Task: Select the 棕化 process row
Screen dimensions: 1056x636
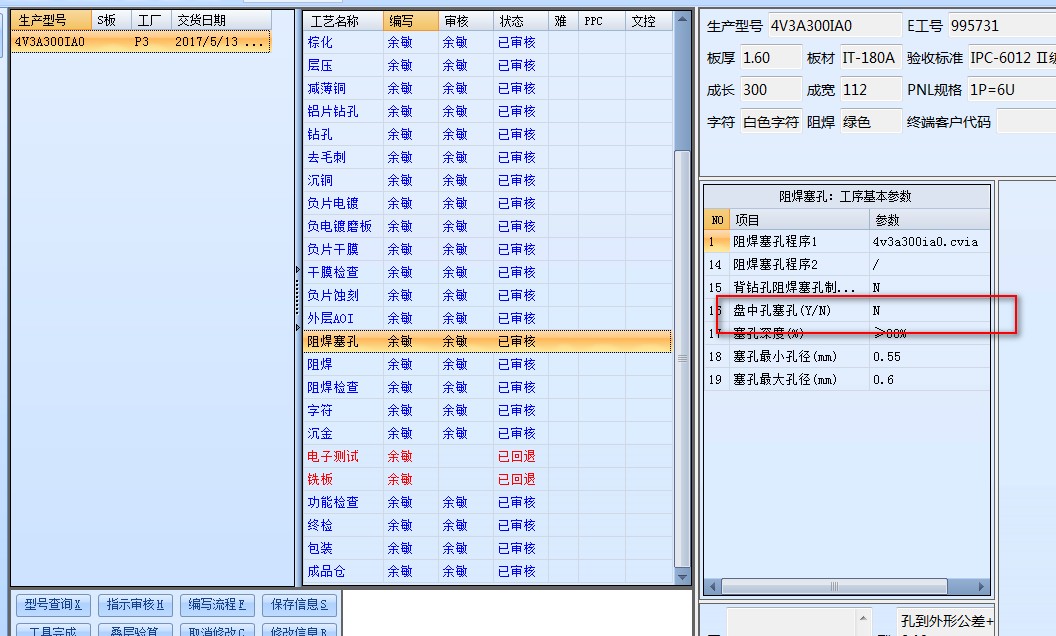Action: point(488,42)
